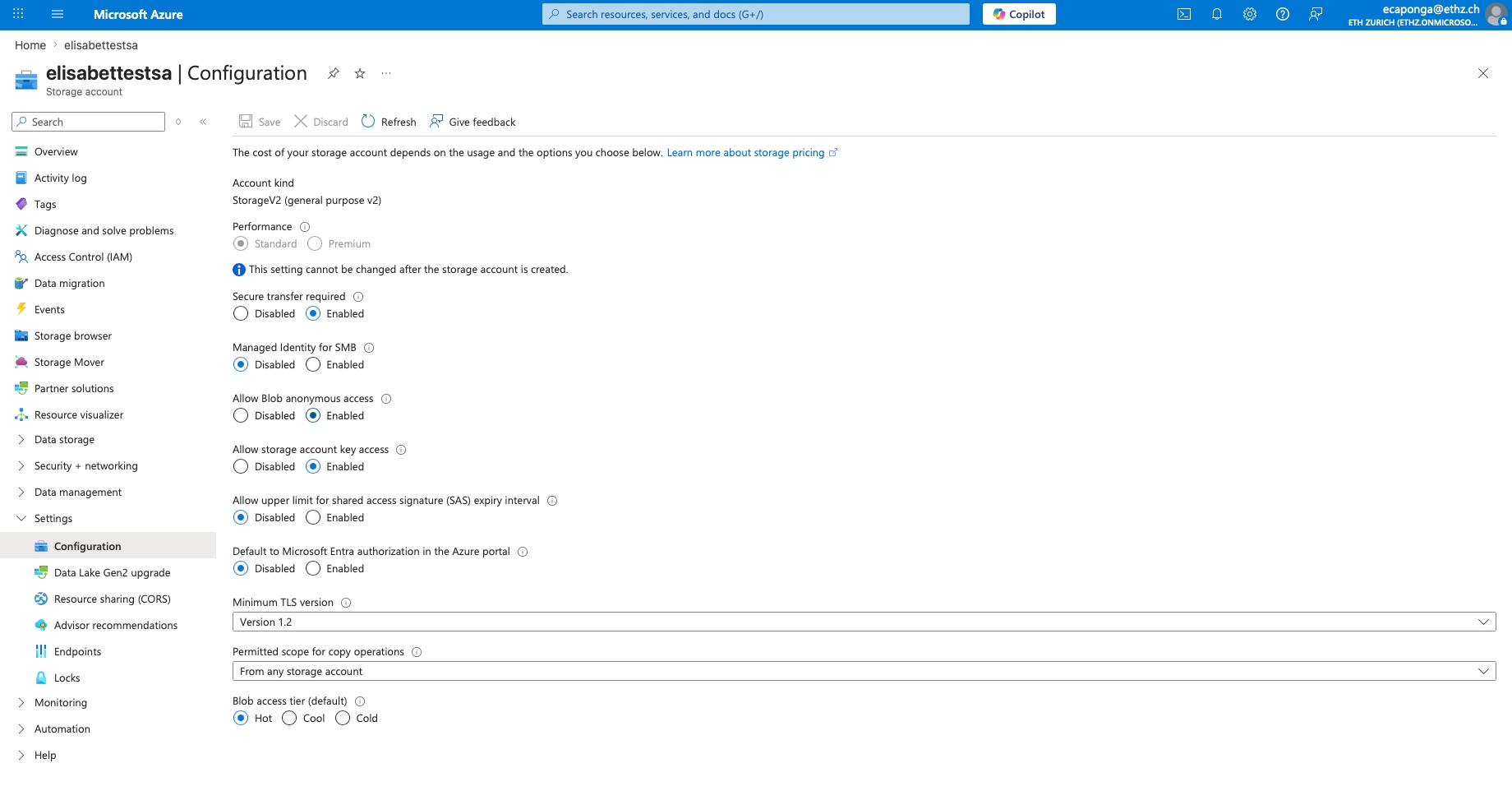The height and width of the screenshot is (791, 1512).
Task: Select the Cool blob access tier
Action: point(289,718)
